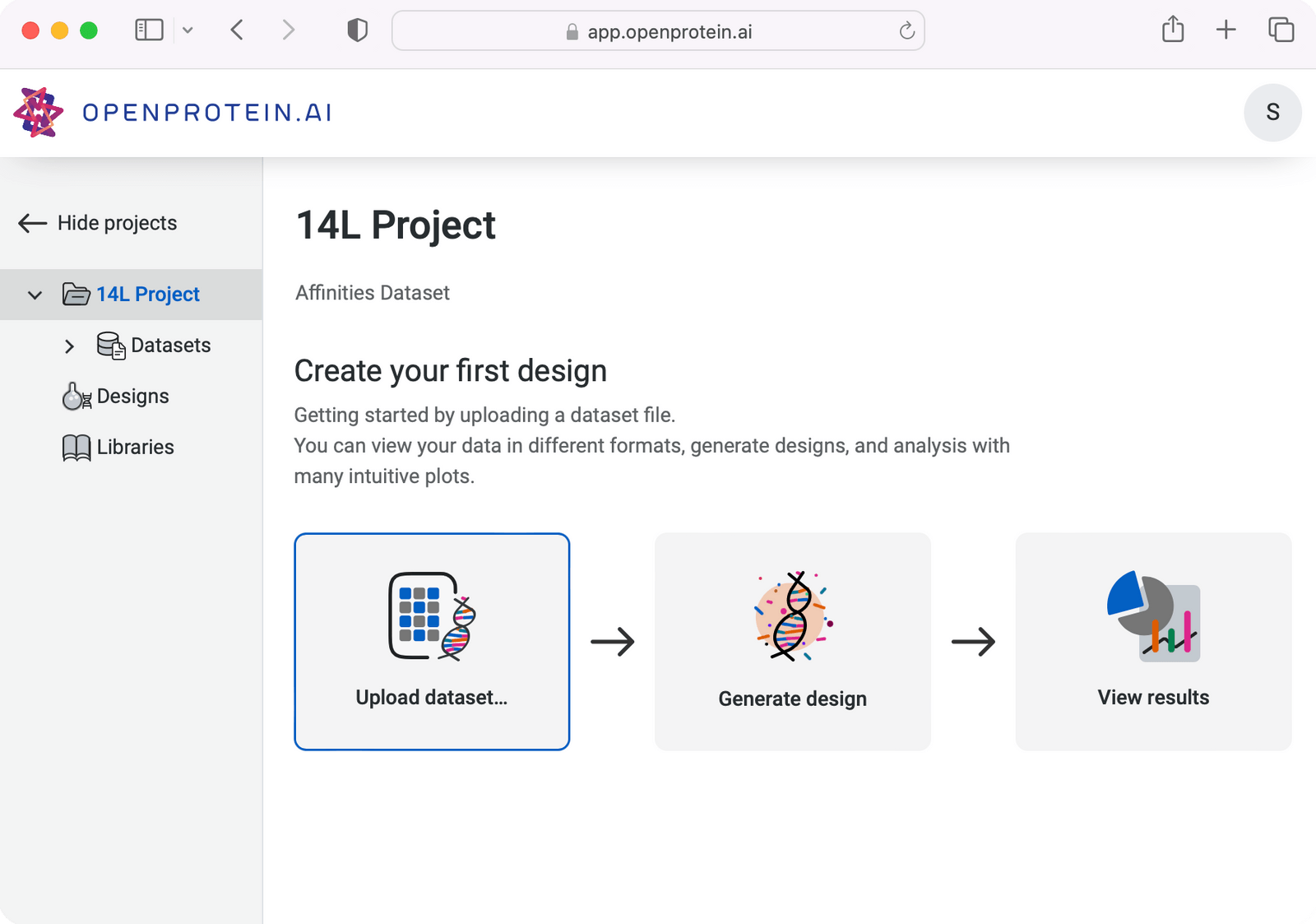Viewport: 1316px width, 924px height.
Task: Open the sidebar options dropdown chevron
Action: (188, 30)
